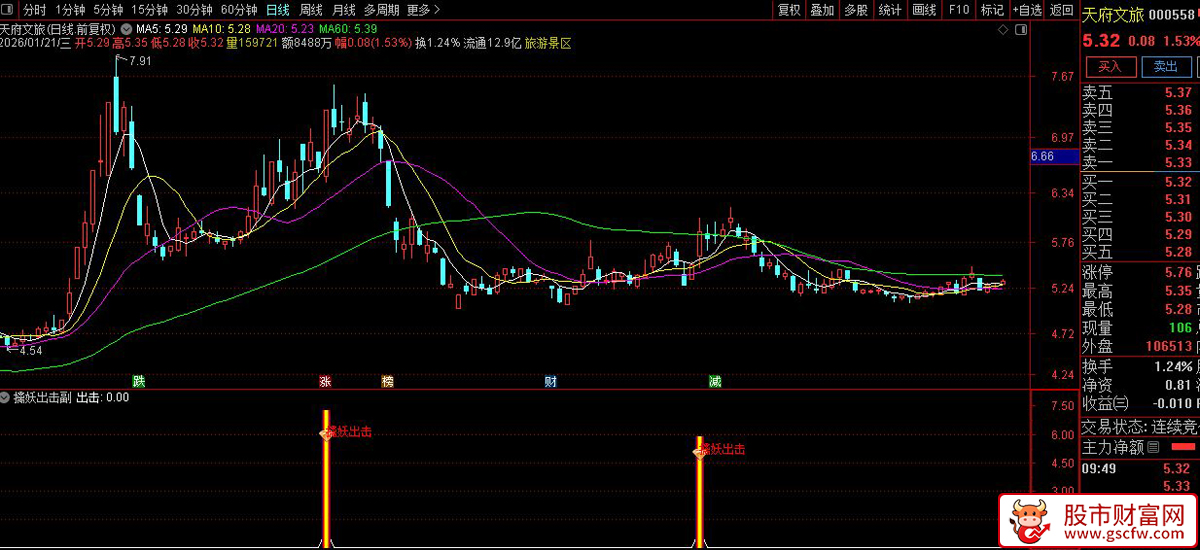The width and height of the screenshot is (1200, 550).
Task: Click the 榜 marker below the chart
Action: [x=387, y=381]
